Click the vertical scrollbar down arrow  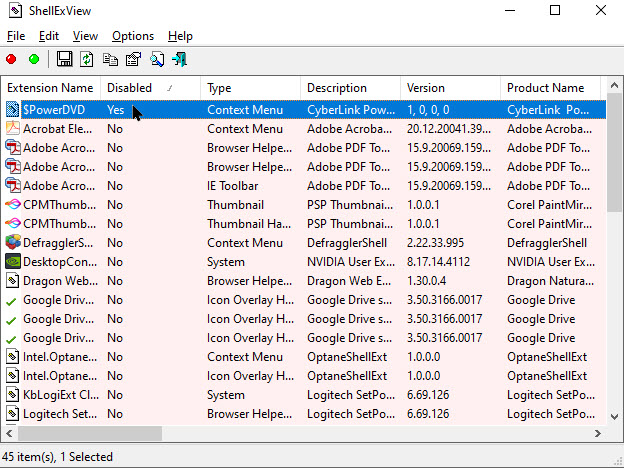coord(614,417)
